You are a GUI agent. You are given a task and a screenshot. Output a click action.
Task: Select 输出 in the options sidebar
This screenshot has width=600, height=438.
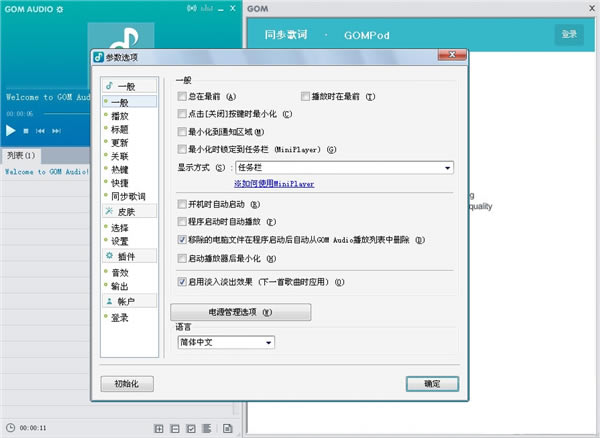[119, 286]
